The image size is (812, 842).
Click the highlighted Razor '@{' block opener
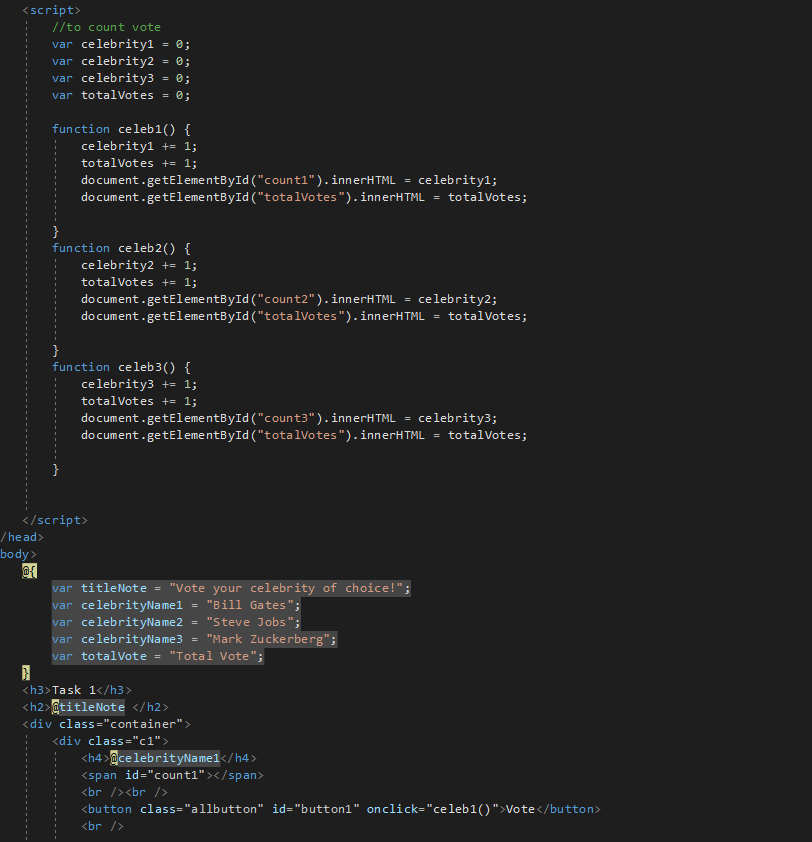click(30, 571)
